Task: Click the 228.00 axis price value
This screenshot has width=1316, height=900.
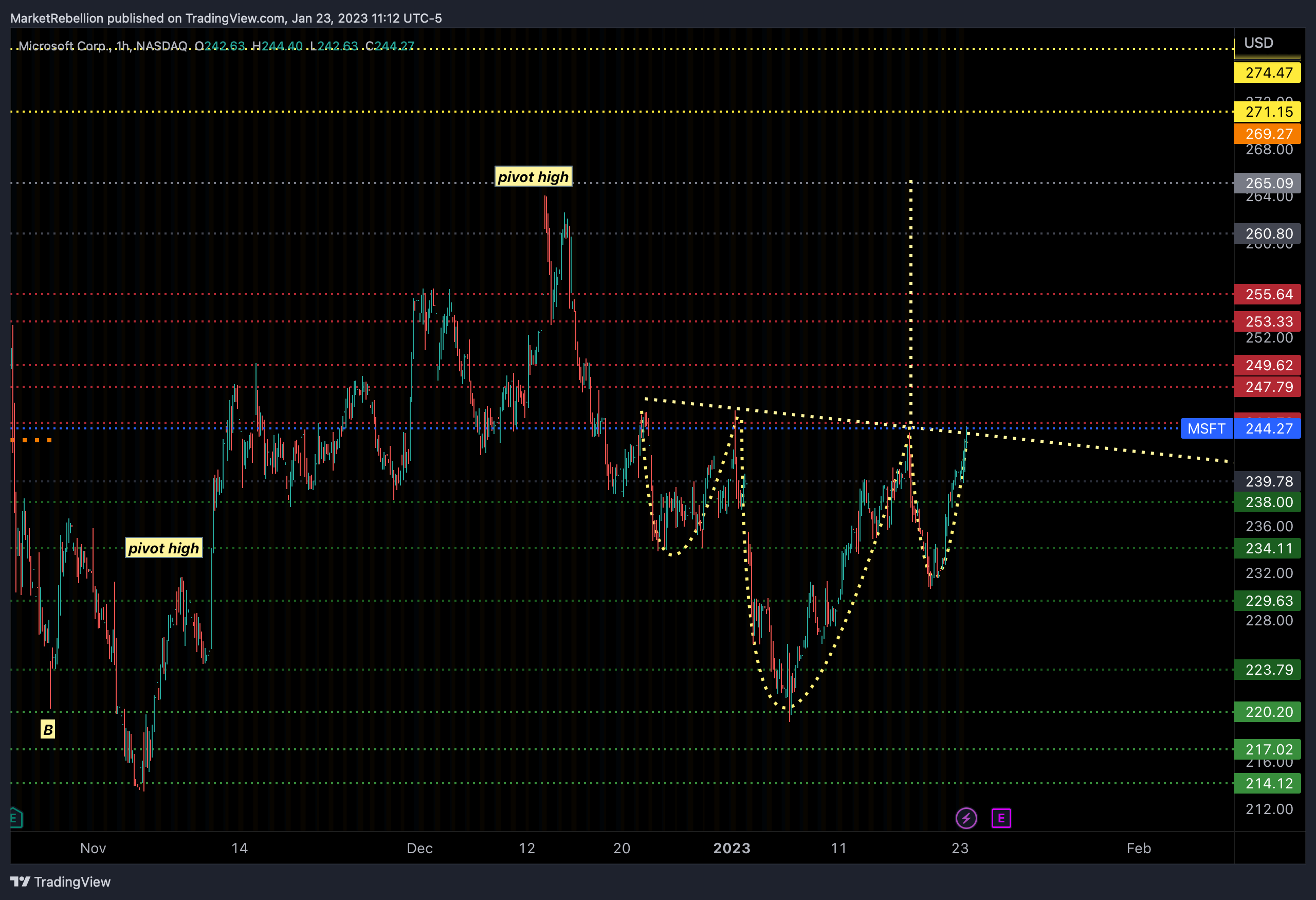Action: click(1269, 620)
